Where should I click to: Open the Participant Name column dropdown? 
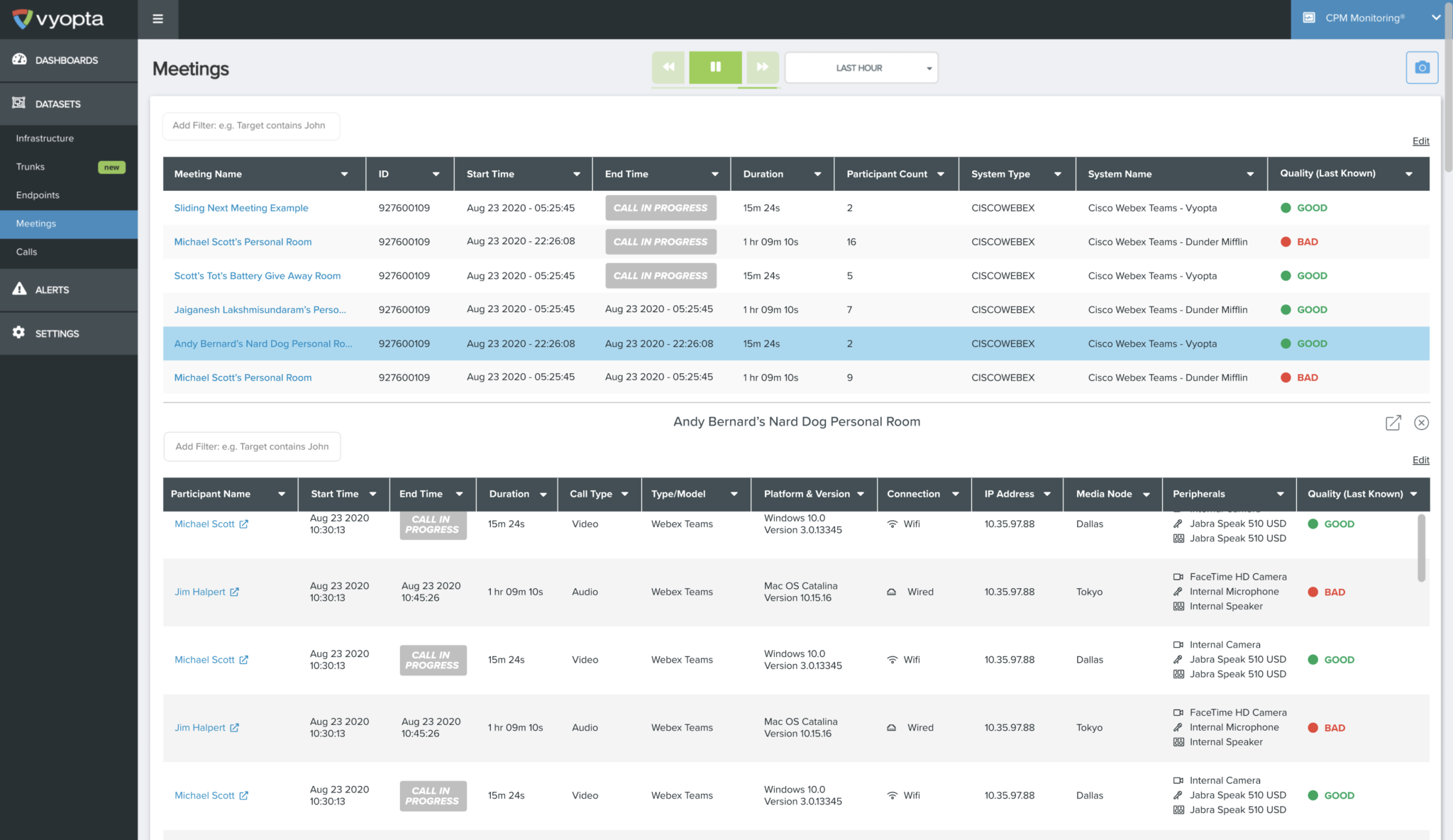tap(282, 494)
